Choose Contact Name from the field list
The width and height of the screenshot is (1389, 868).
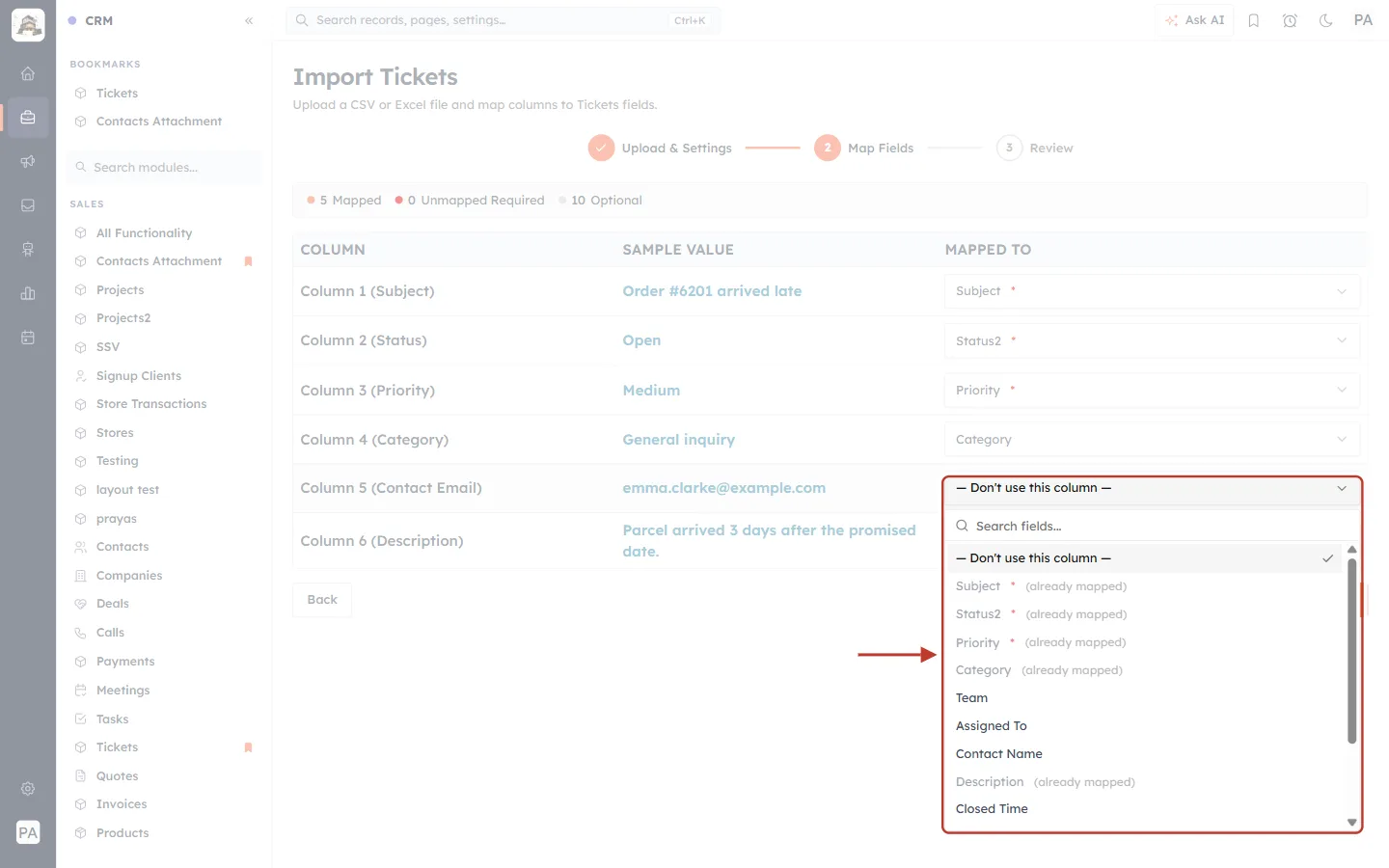999,754
